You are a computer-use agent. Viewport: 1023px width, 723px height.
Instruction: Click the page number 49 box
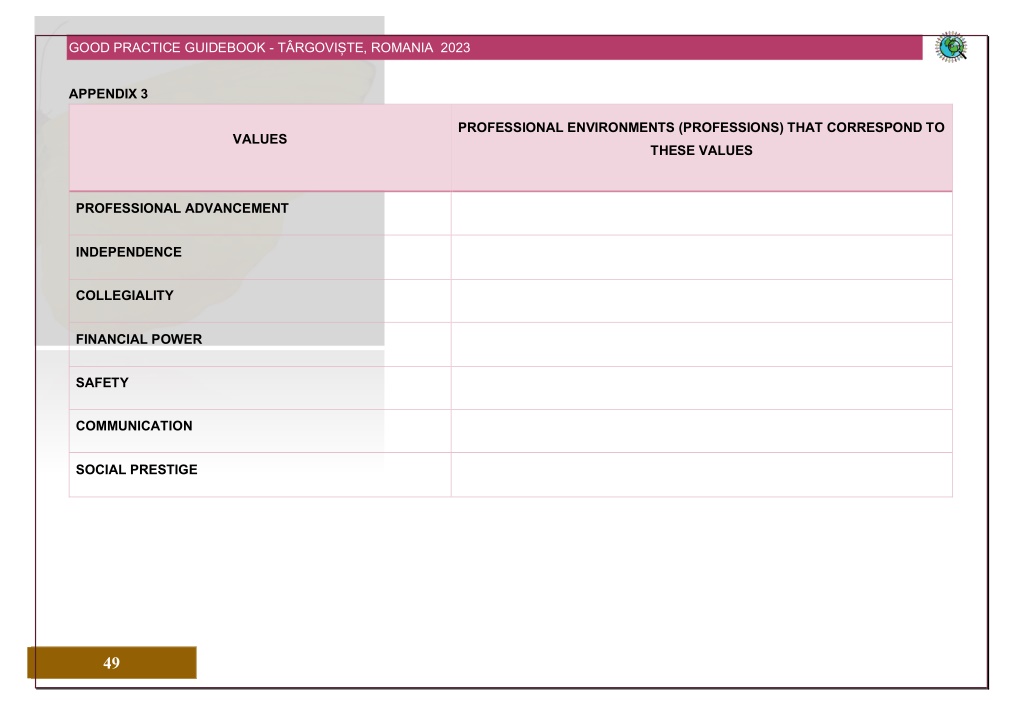112,662
